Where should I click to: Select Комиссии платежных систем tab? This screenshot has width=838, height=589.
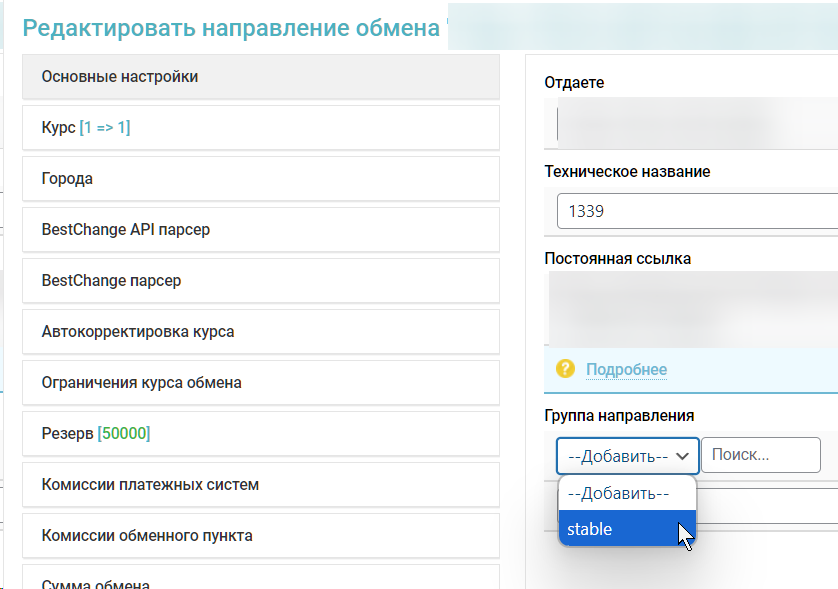point(260,485)
